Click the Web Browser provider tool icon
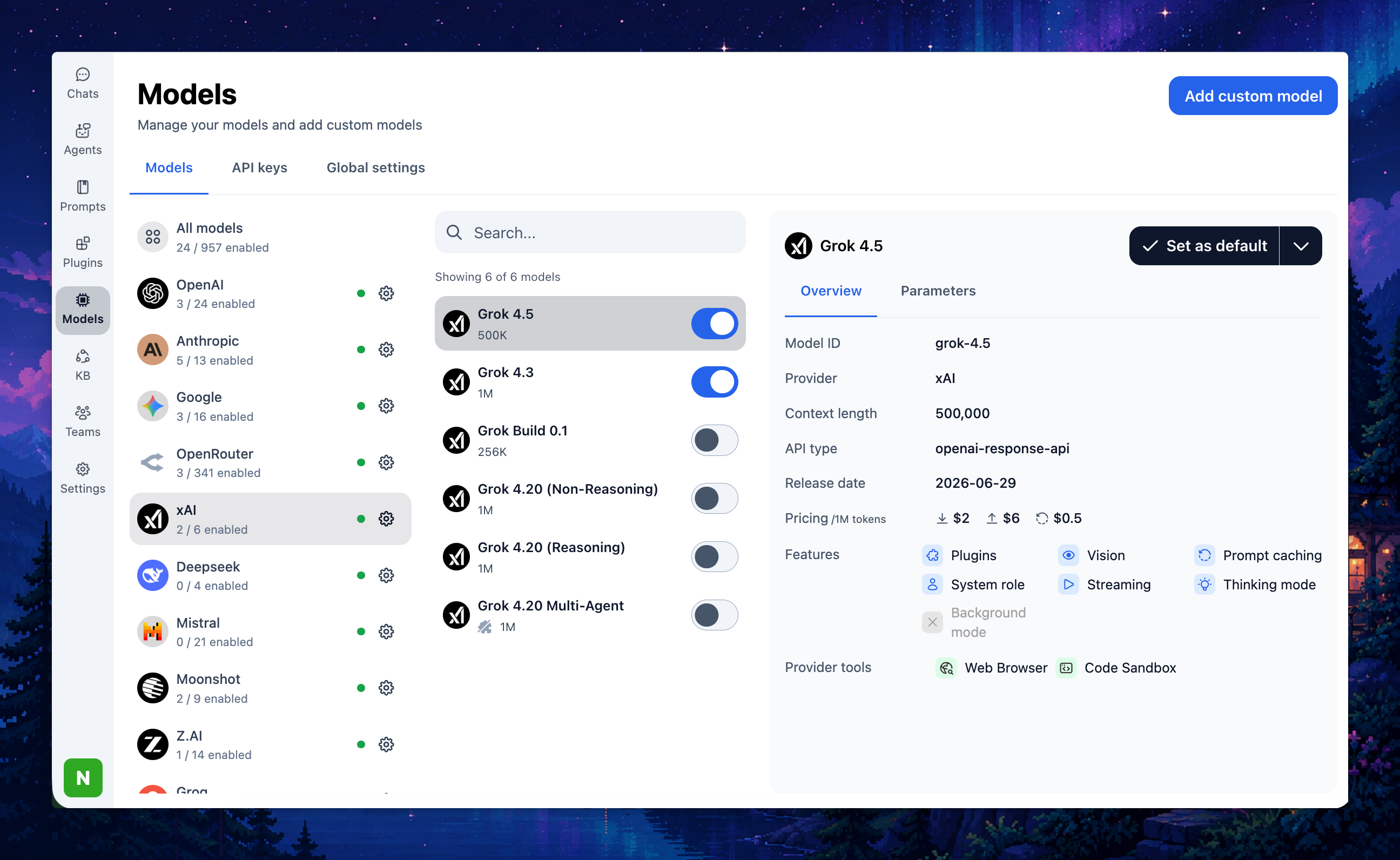 click(x=946, y=668)
